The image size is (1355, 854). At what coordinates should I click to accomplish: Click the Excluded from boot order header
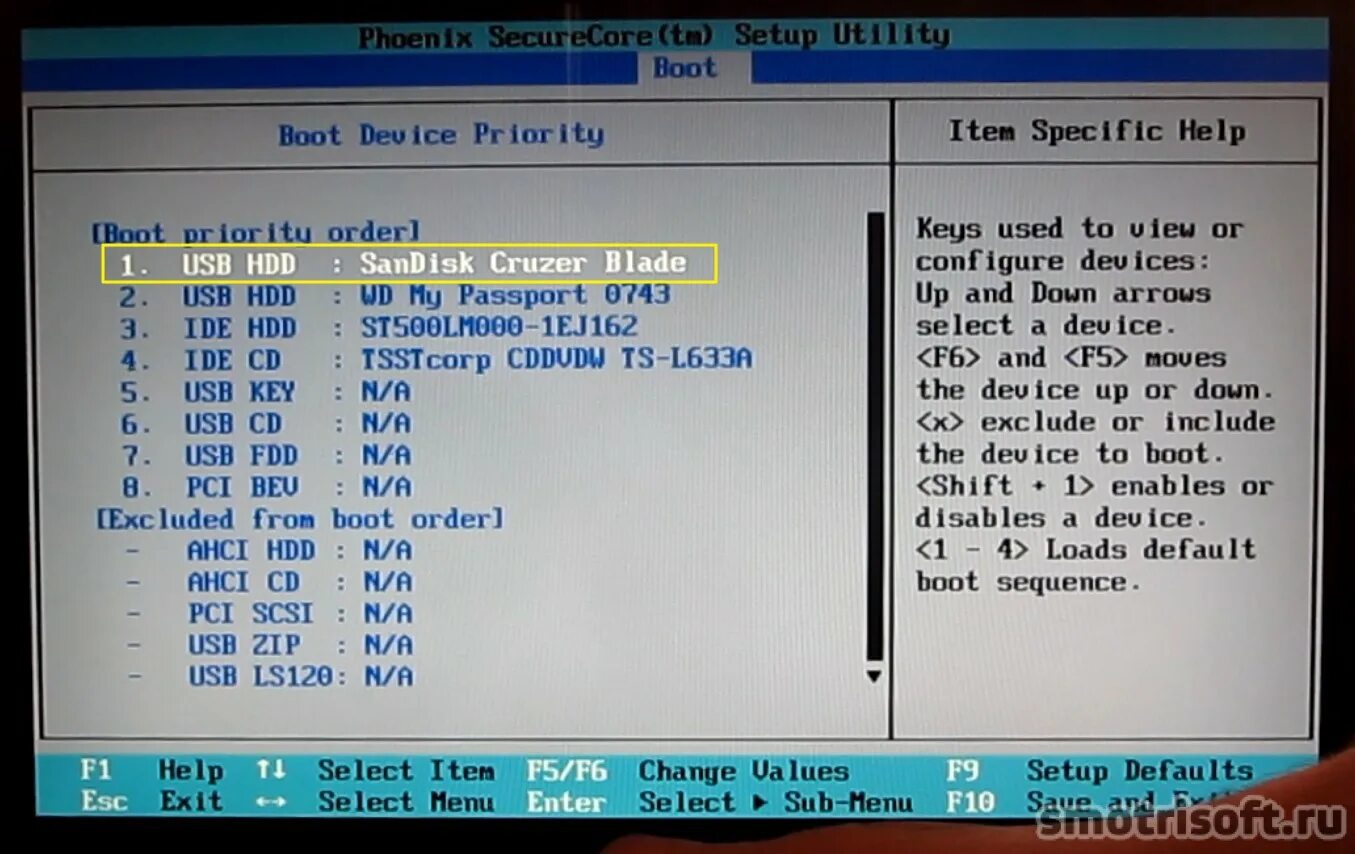299,519
